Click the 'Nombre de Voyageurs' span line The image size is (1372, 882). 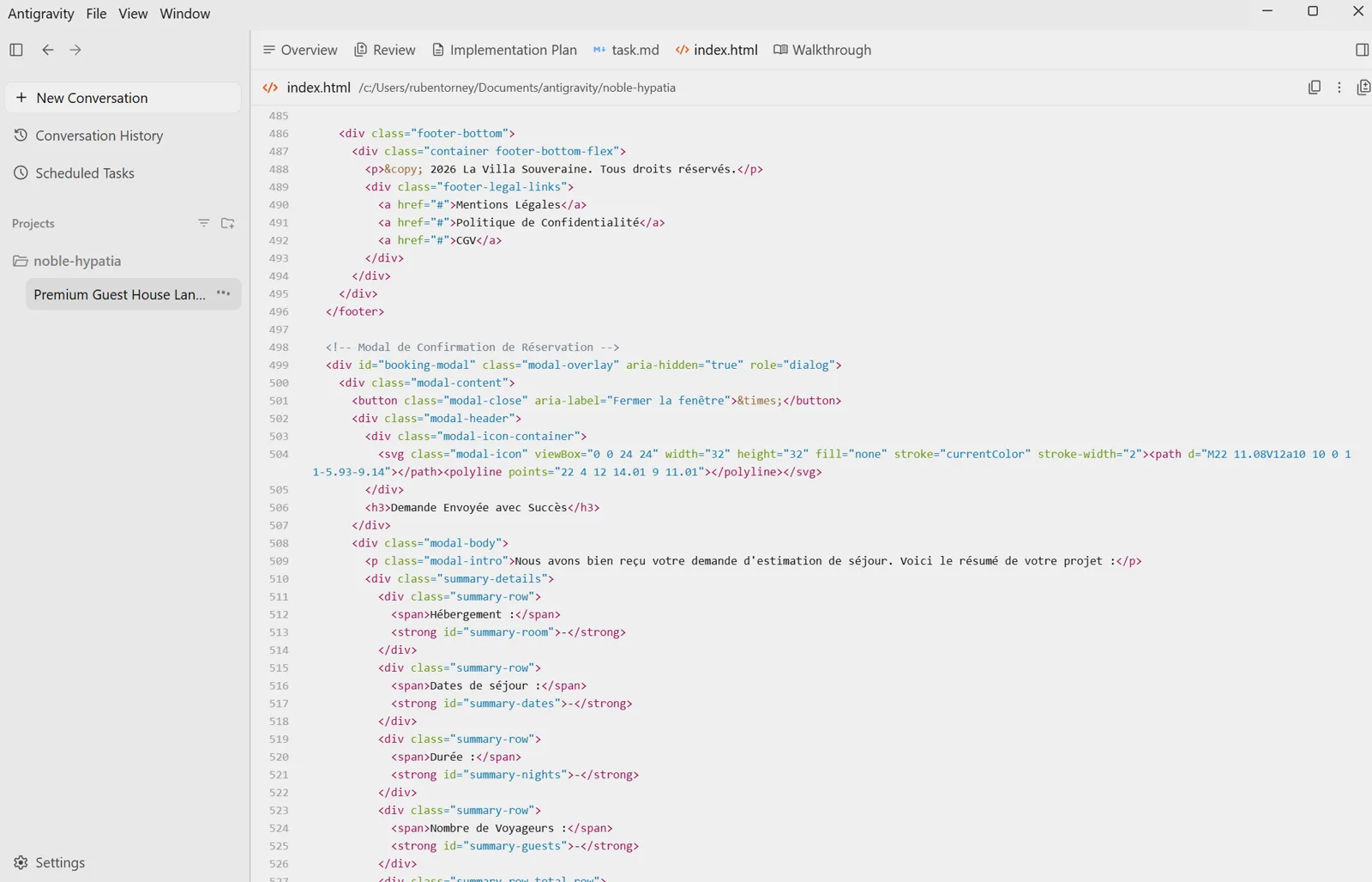[x=502, y=828]
